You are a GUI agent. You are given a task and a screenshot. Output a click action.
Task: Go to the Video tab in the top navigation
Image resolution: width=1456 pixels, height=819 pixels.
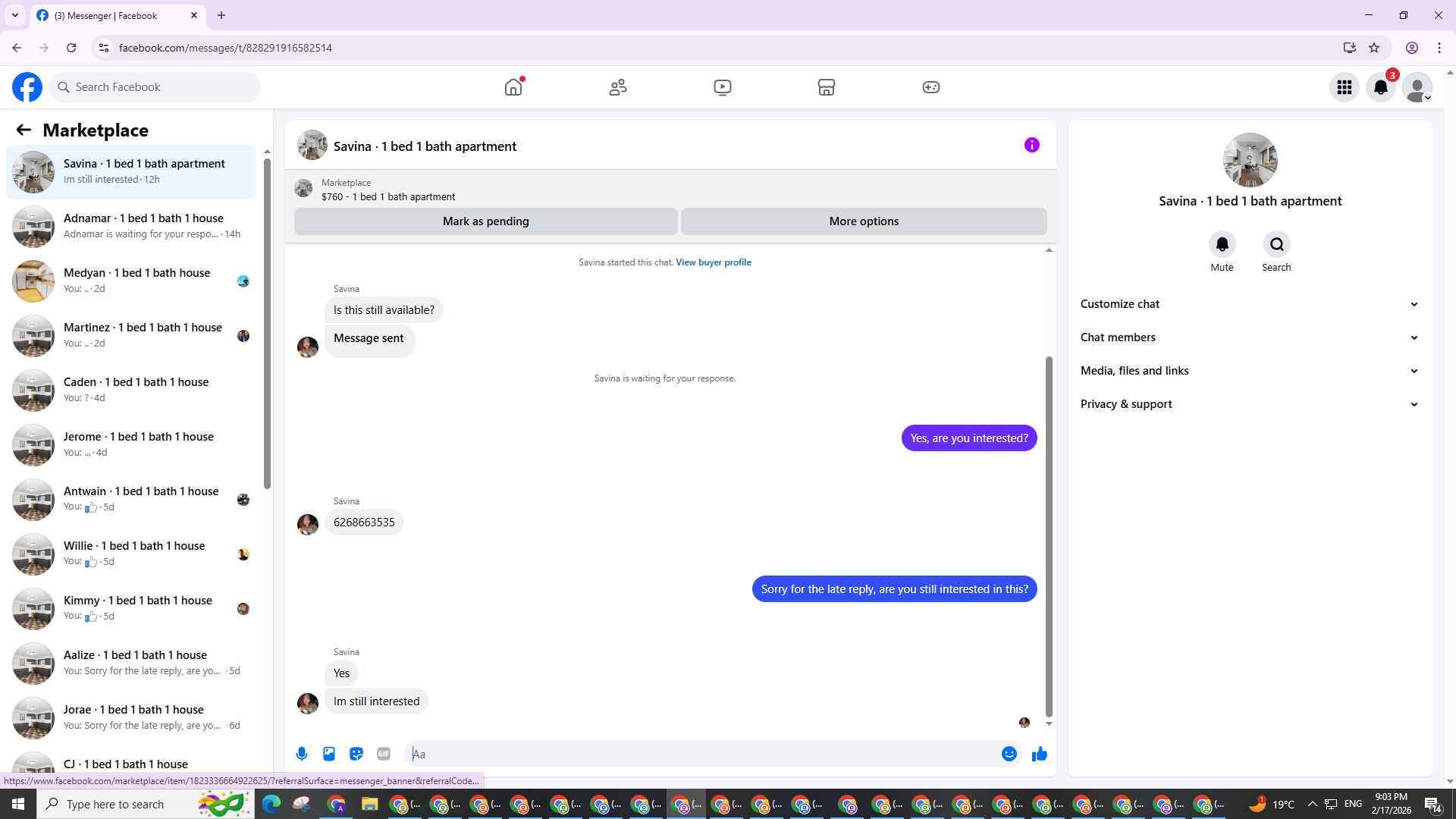(x=722, y=87)
